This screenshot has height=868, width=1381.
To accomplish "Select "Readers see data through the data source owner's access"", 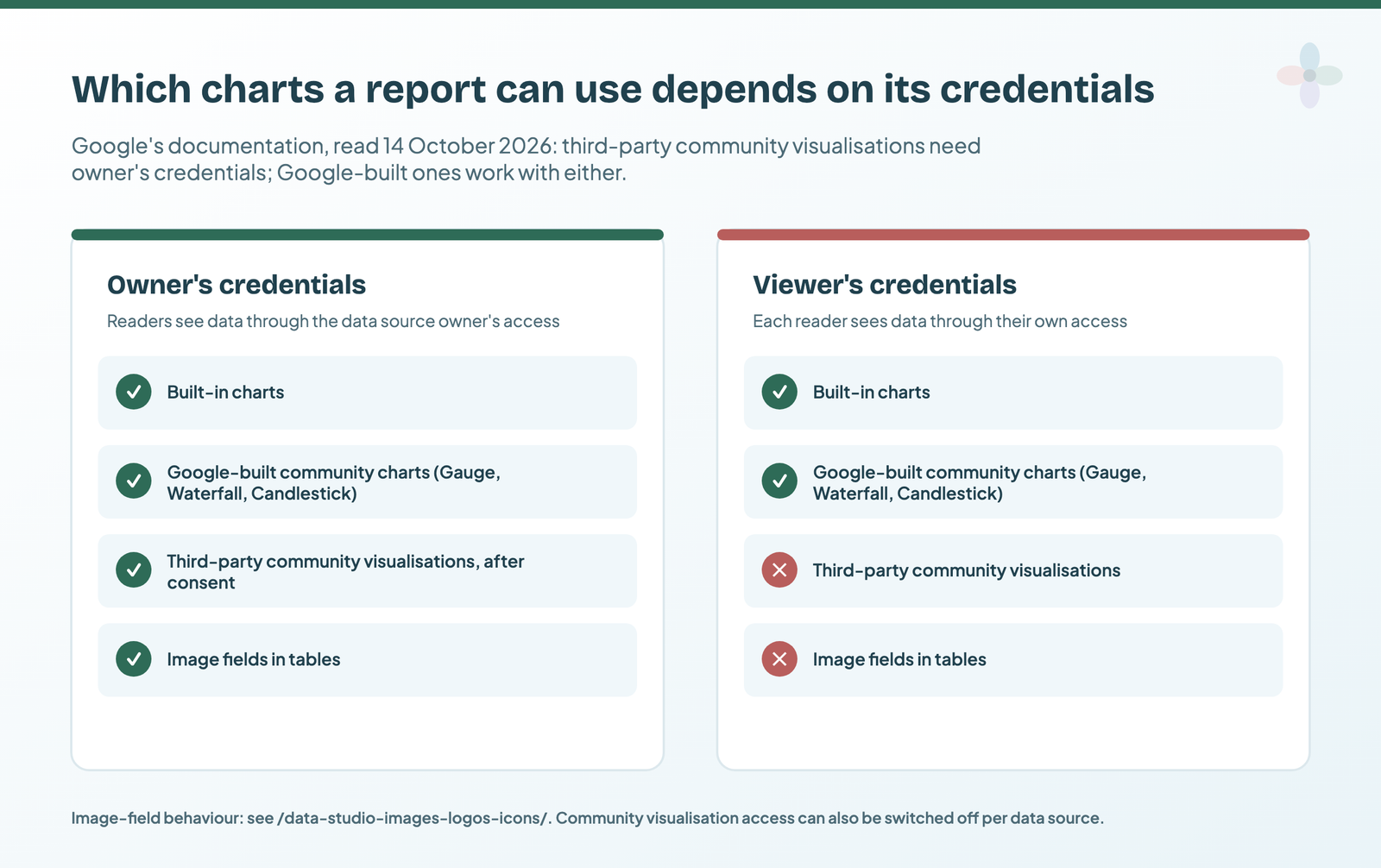I will tap(333, 321).
